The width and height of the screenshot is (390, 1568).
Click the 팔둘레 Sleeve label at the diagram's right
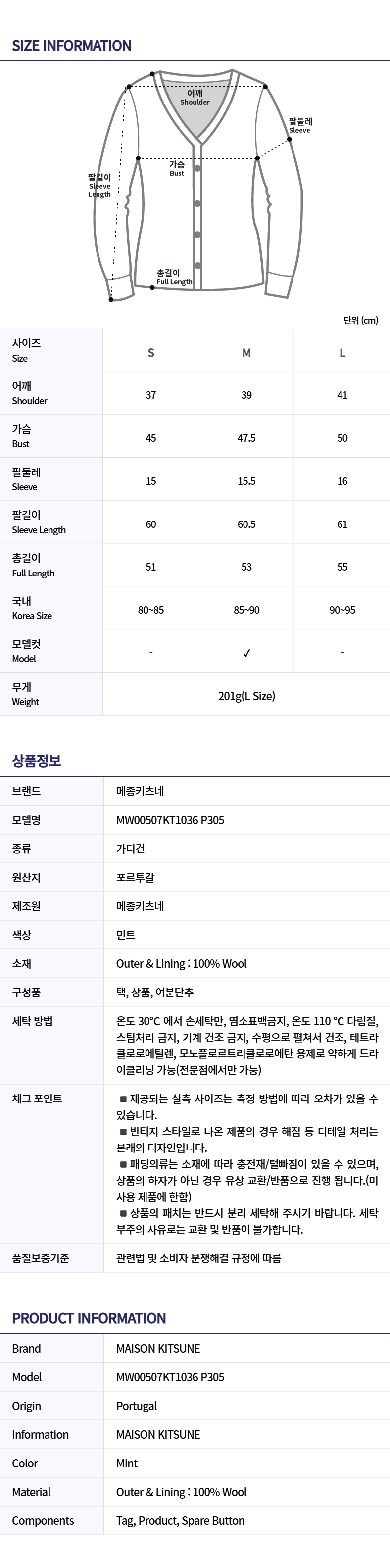point(299,125)
